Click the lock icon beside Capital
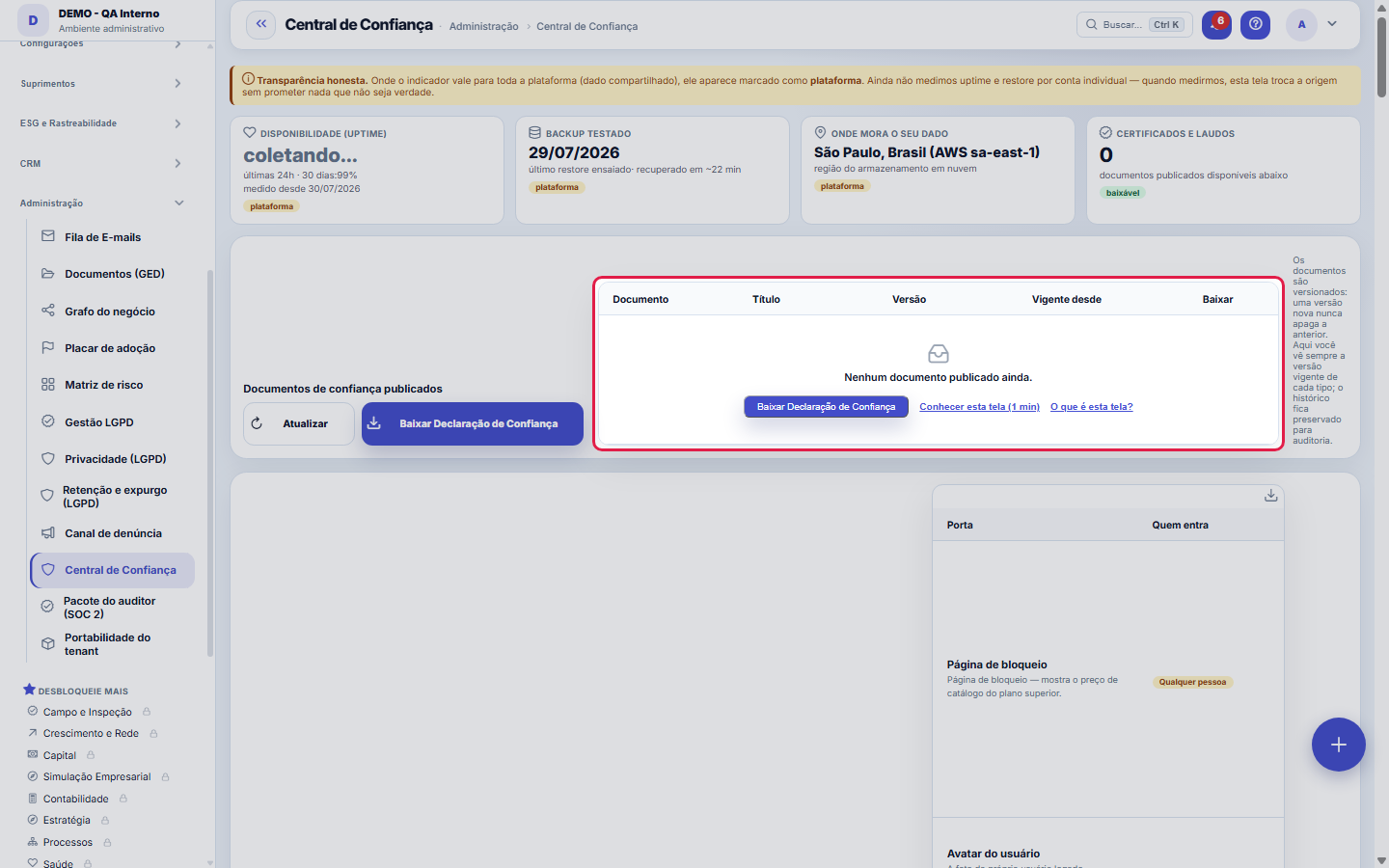Screen dimensions: 1389x868 (91, 755)
